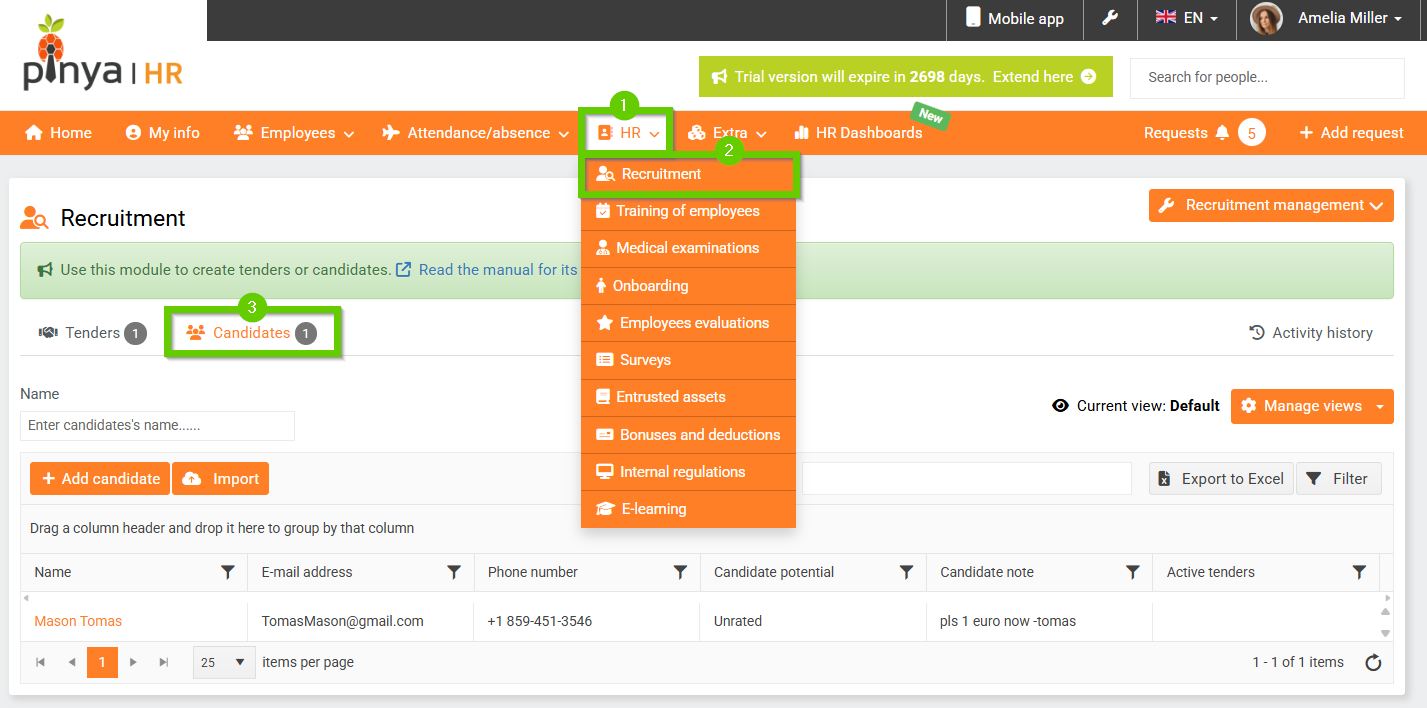1427x708 pixels.
Task: Open the Recruitment management dropdown
Action: coord(1271,205)
